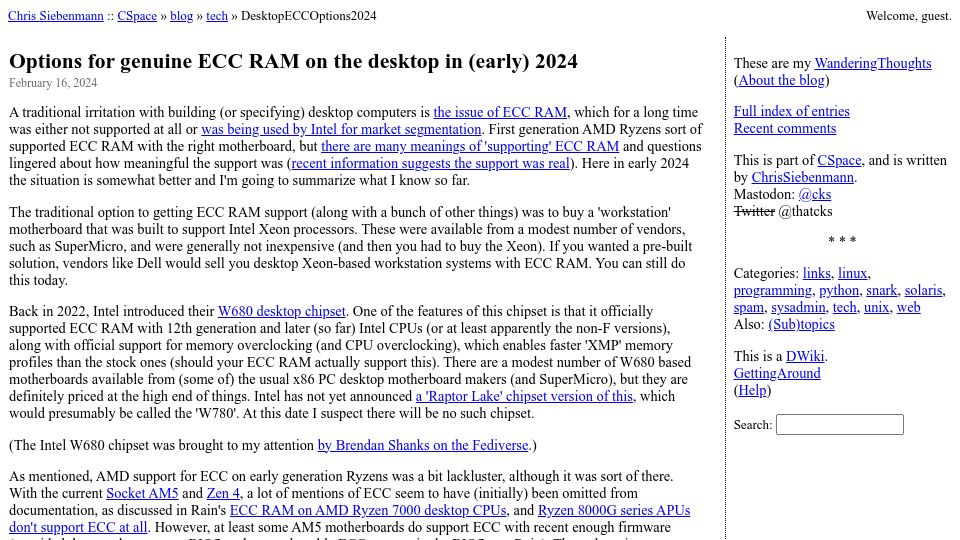Viewport: 960px width, 540px height.
Task: Open Full index of entries
Action: 792,111
